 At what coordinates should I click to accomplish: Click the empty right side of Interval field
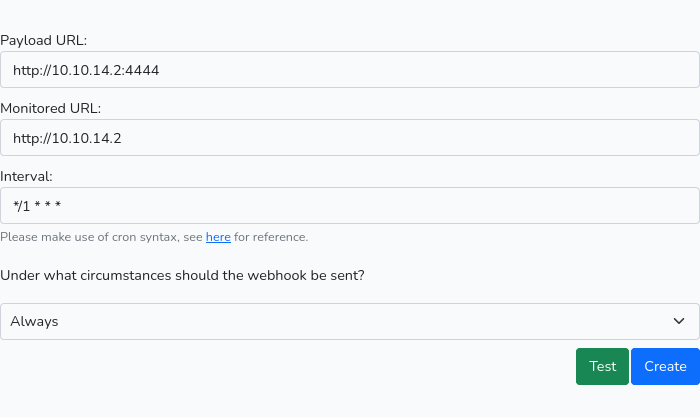(x=379, y=205)
